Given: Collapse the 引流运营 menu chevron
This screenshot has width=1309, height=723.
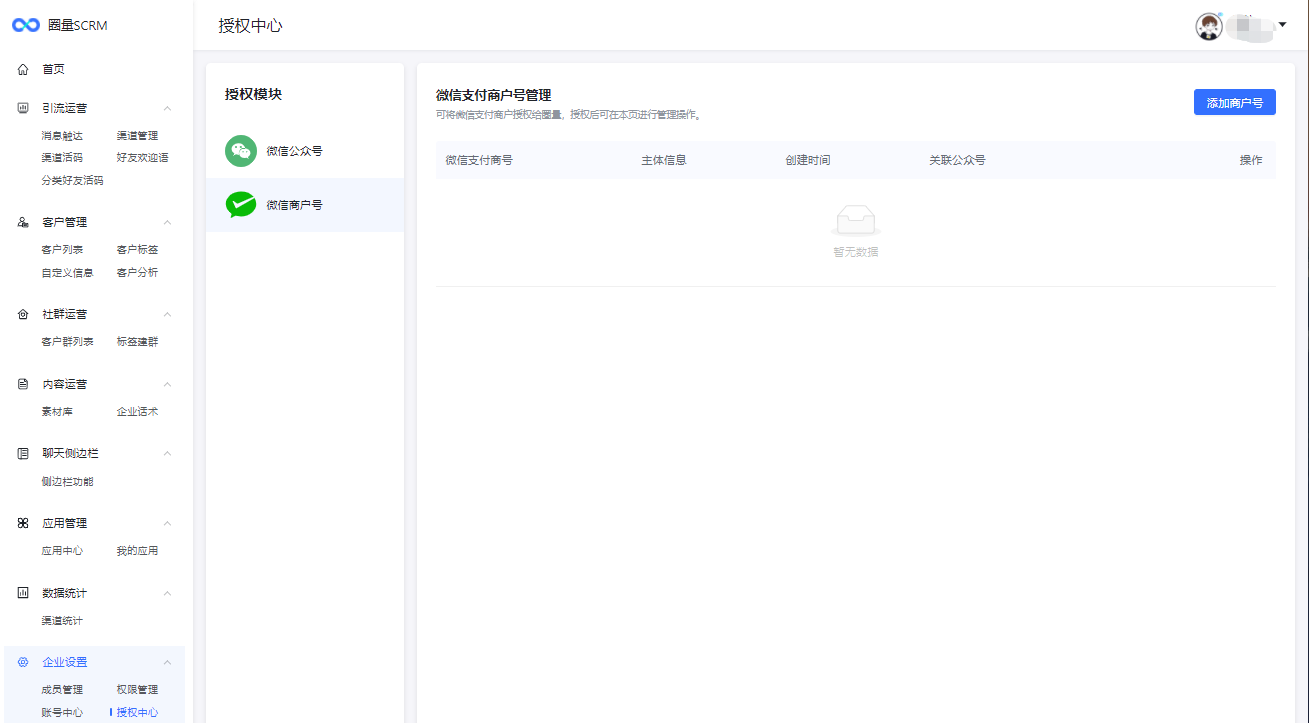Looking at the screenshot, I should click(x=168, y=108).
